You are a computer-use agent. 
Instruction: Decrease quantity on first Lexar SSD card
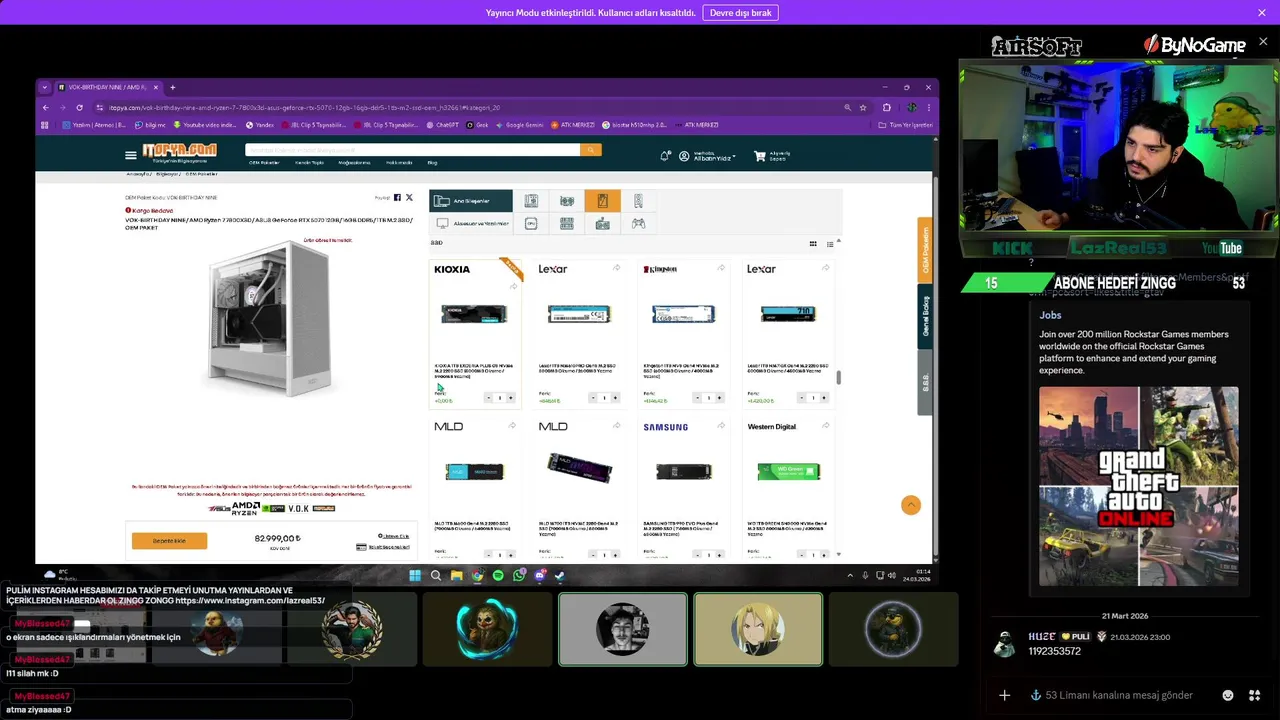(x=593, y=398)
